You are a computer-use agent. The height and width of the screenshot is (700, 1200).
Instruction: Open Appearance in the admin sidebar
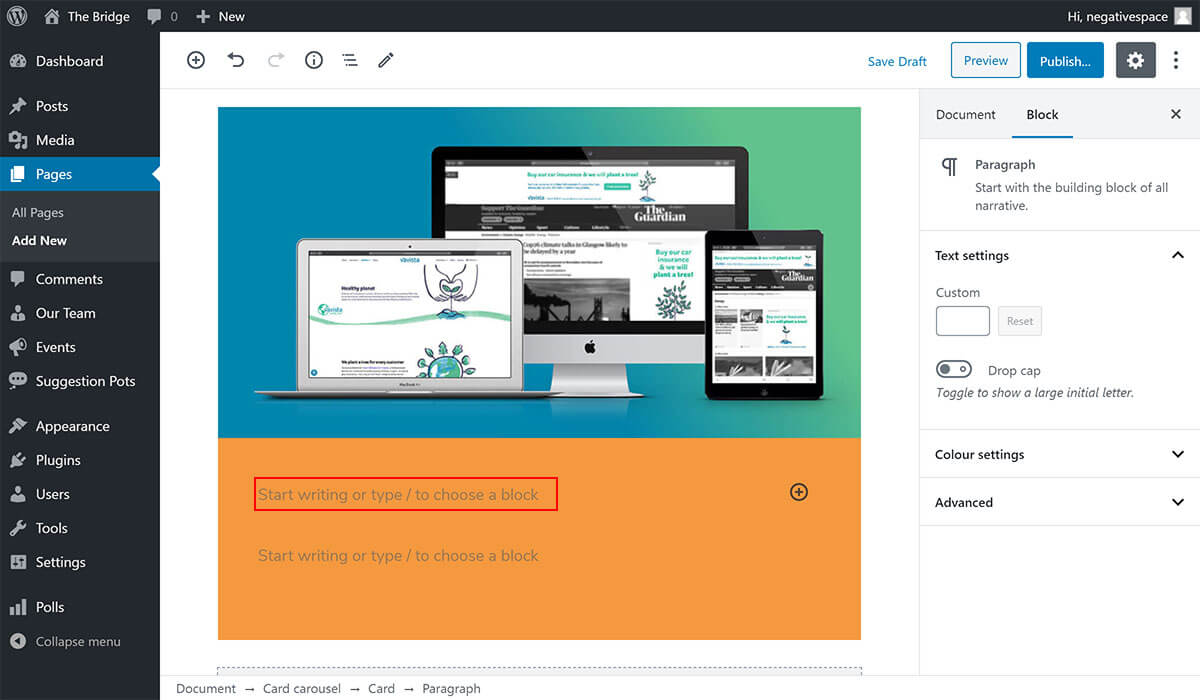click(72, 426)
